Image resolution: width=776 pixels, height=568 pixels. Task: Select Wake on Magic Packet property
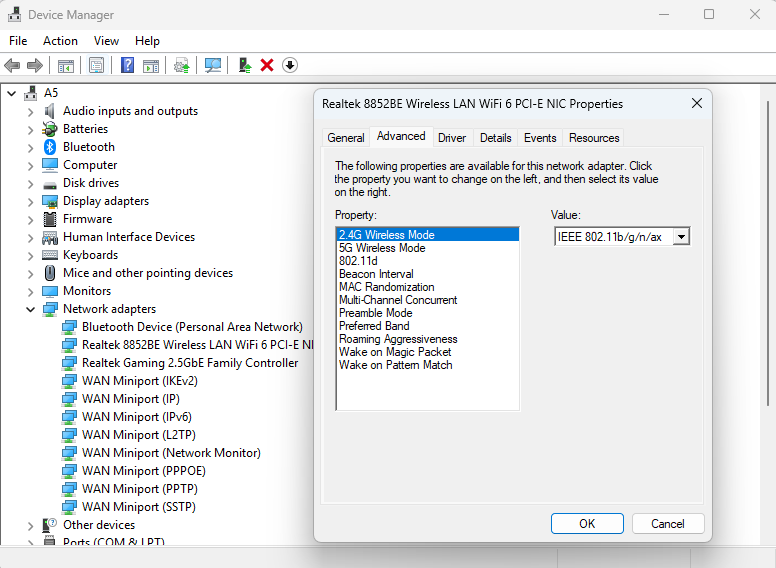[x=395, y=352]
